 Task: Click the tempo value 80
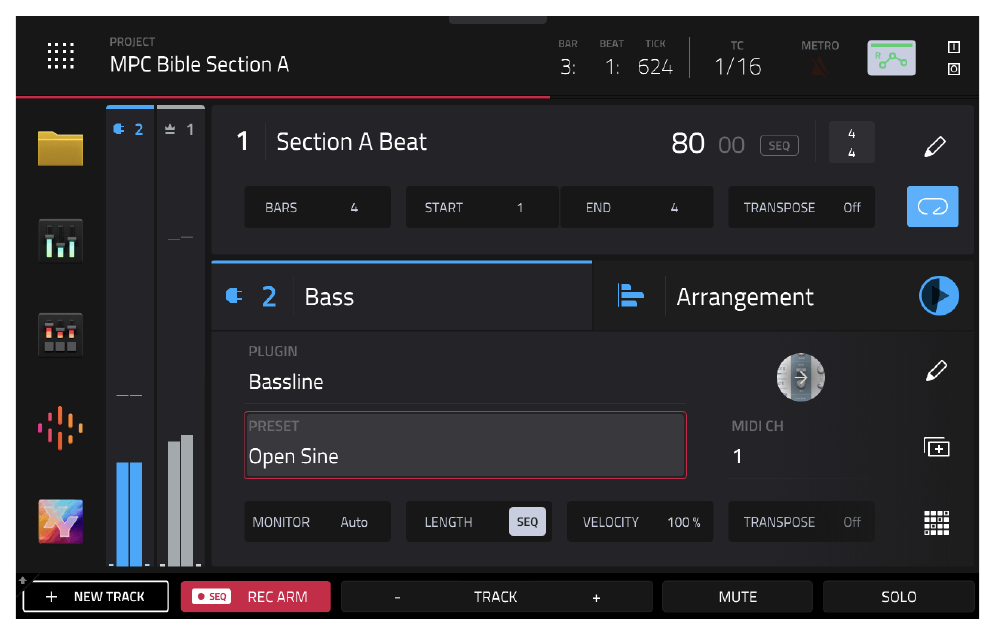(x=688, y=144)
